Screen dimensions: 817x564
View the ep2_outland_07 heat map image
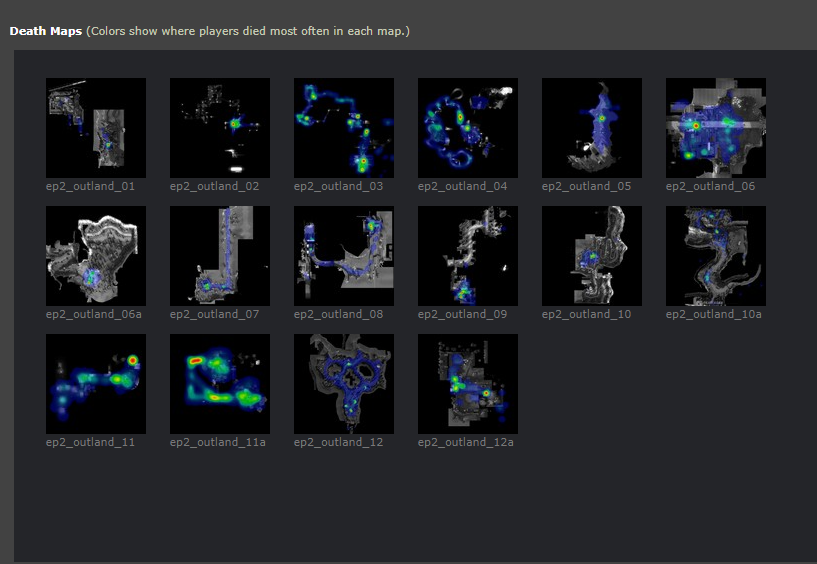coord(220,256)
